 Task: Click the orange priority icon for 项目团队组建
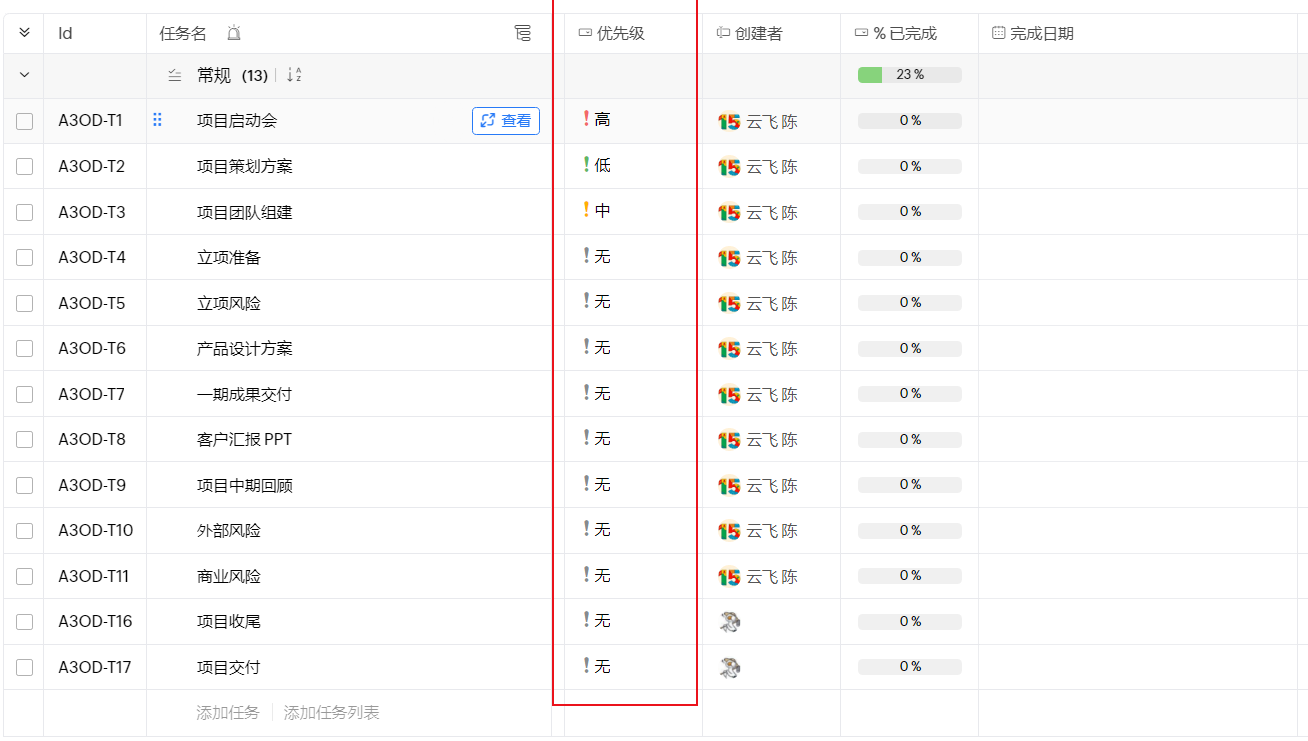tap(586, 210)
